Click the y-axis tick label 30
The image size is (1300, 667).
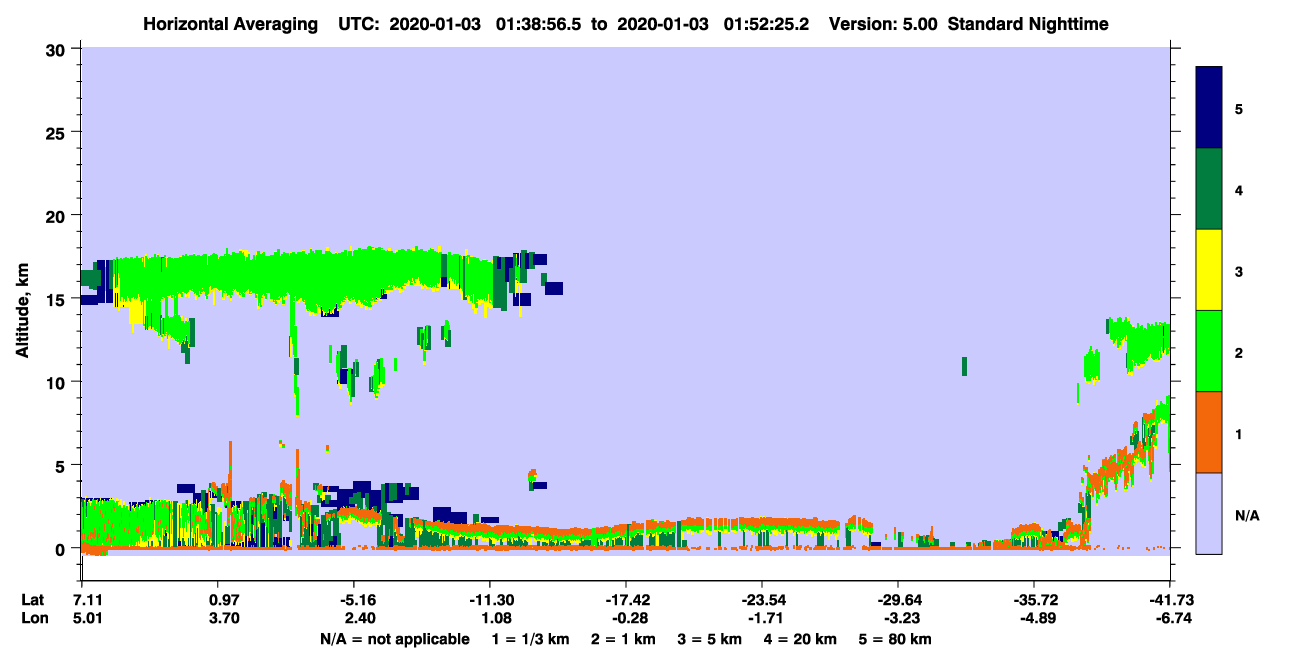coord(57,49)
